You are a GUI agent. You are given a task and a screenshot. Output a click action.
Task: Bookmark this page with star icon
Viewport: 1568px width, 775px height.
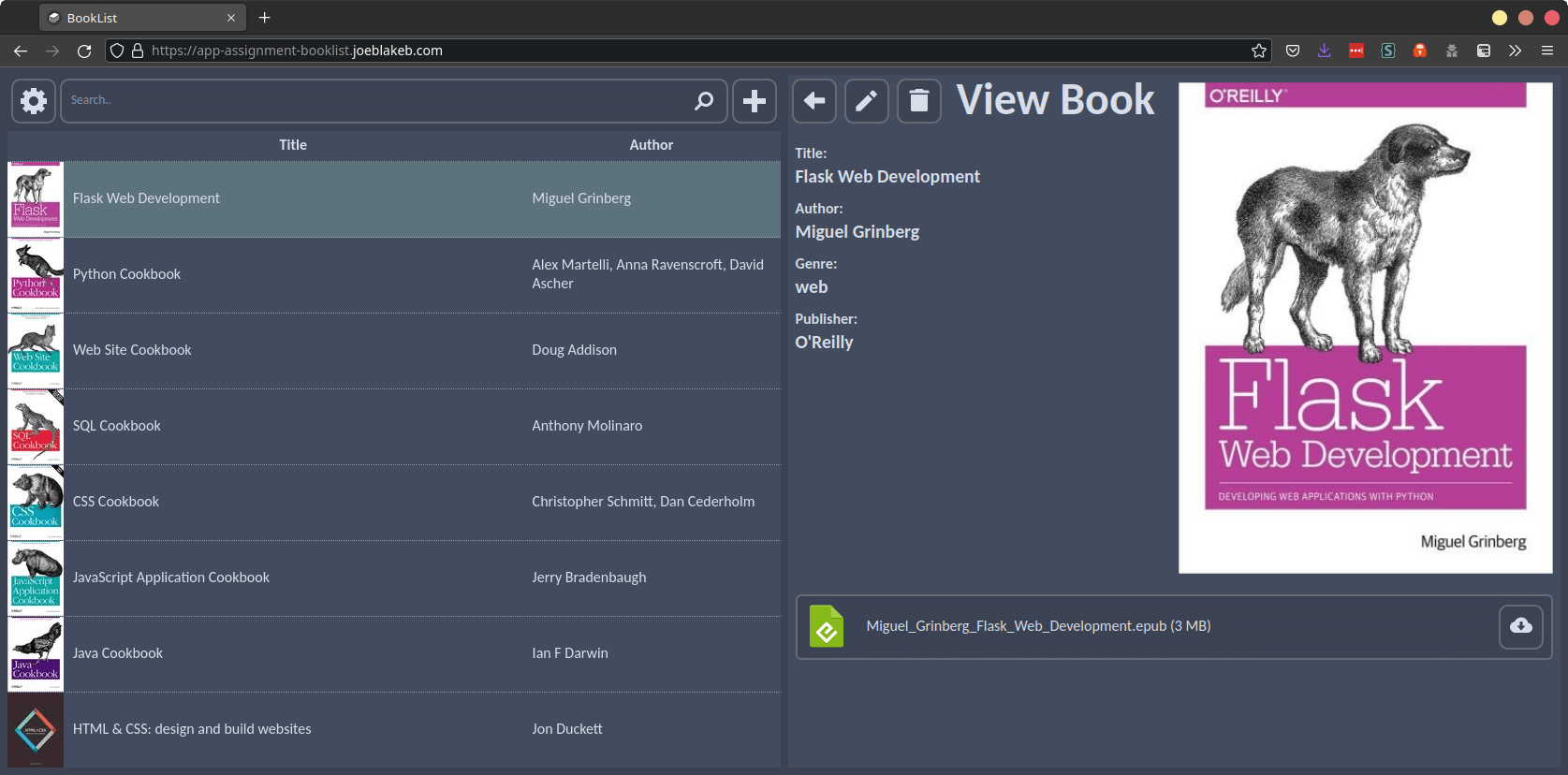coord(1259,51)
